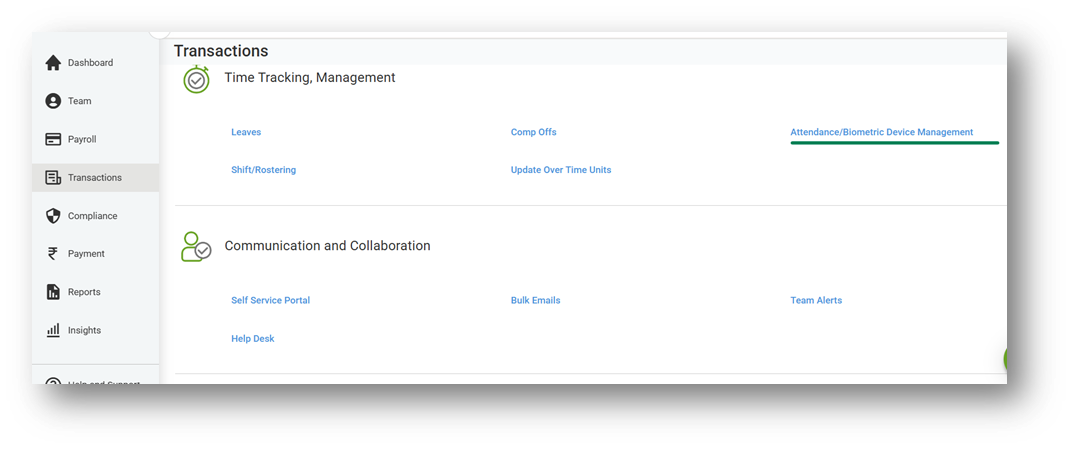Image resolution: width=1072 pixels, height=449 pixels.
Task: Open Attendance/Biometric Device Management
Action: (x=881, y=132)
